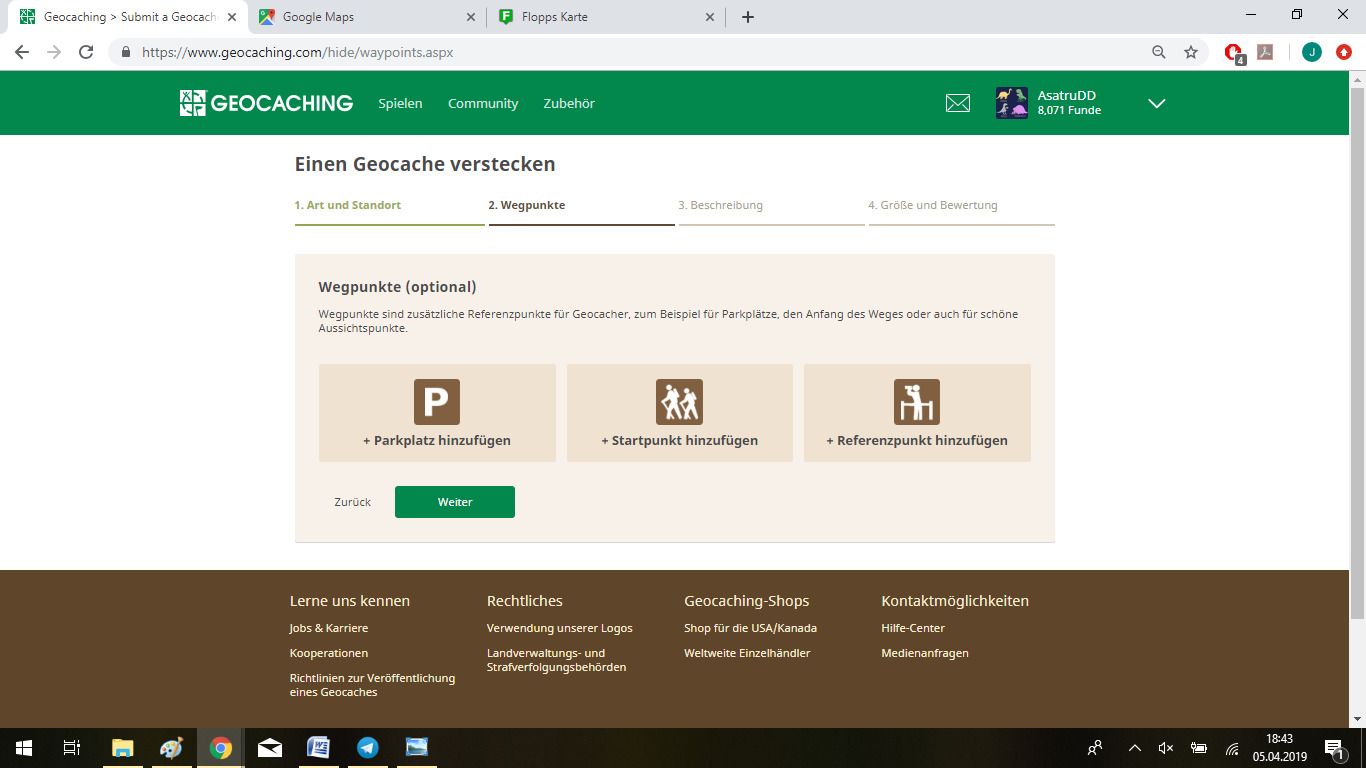The image size is (1366, 768).
Task: Add a trailhead via Startpunkt hinzufügen
Action: [680, 413]
